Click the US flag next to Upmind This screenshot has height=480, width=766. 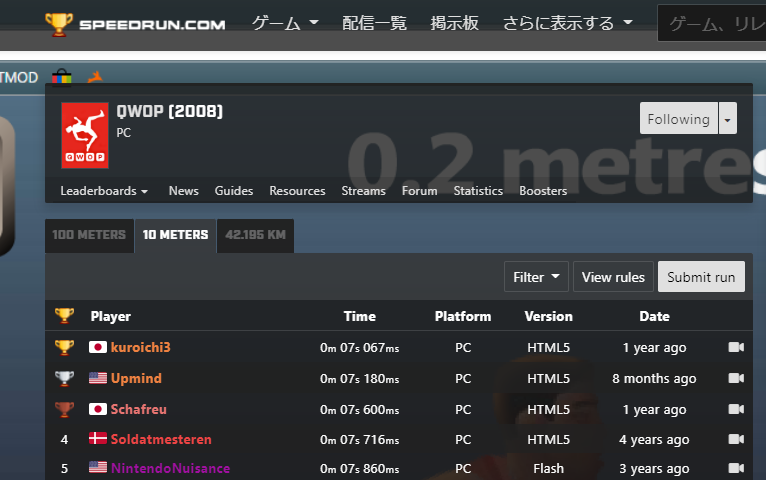pyautogui.click(x=98, y=378)
